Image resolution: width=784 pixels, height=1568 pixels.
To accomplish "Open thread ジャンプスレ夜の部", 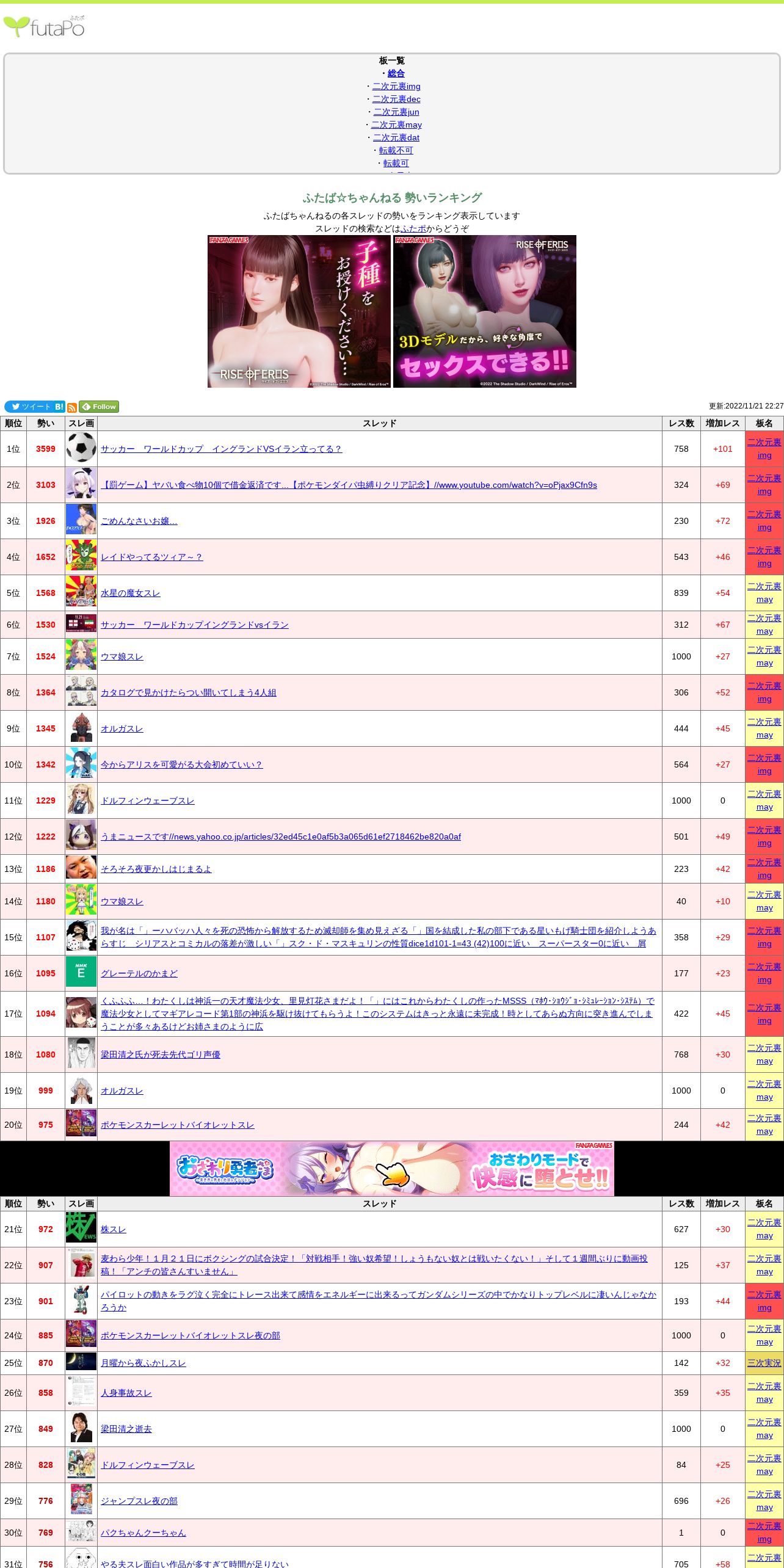I will tap(139, 1501).
